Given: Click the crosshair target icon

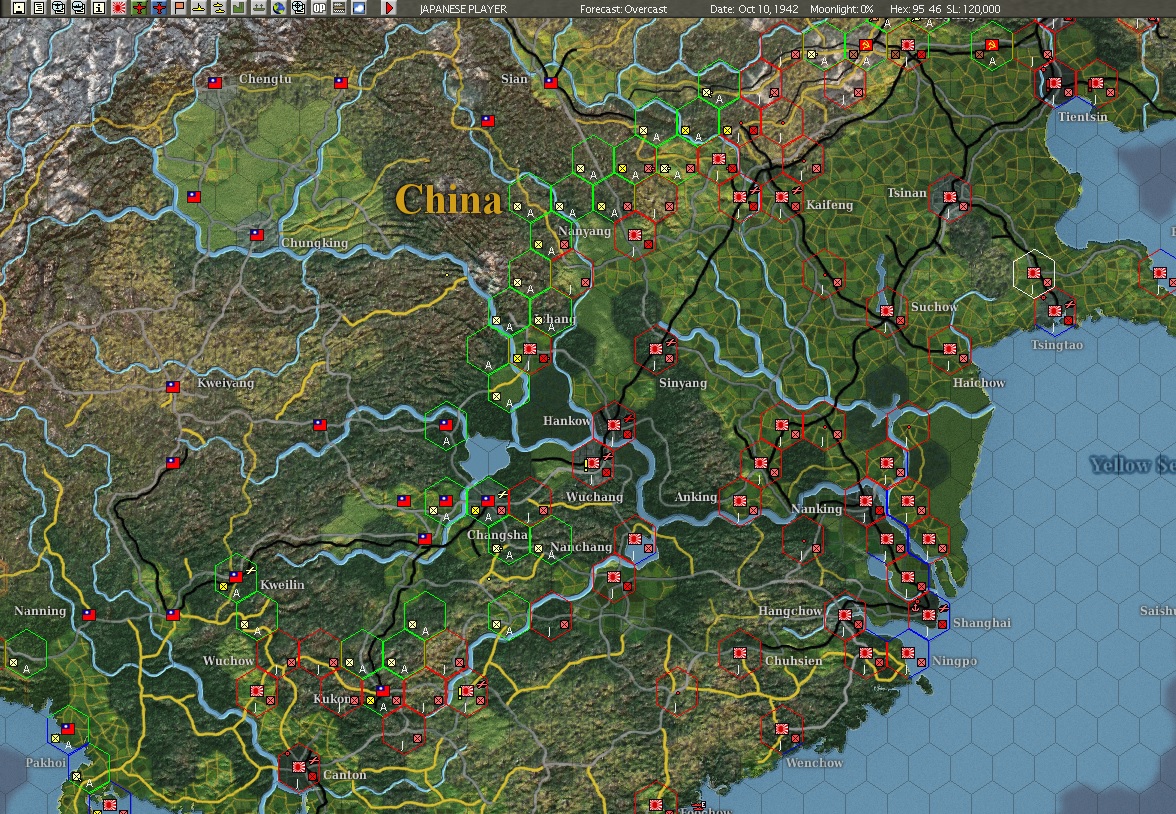Looking at the screenshot, I should (298, 8).
